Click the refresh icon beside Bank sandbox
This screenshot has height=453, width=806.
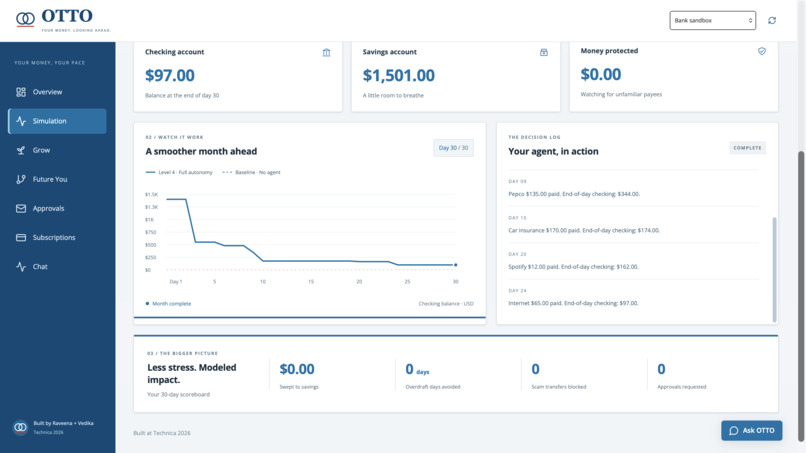pos(772,21)
